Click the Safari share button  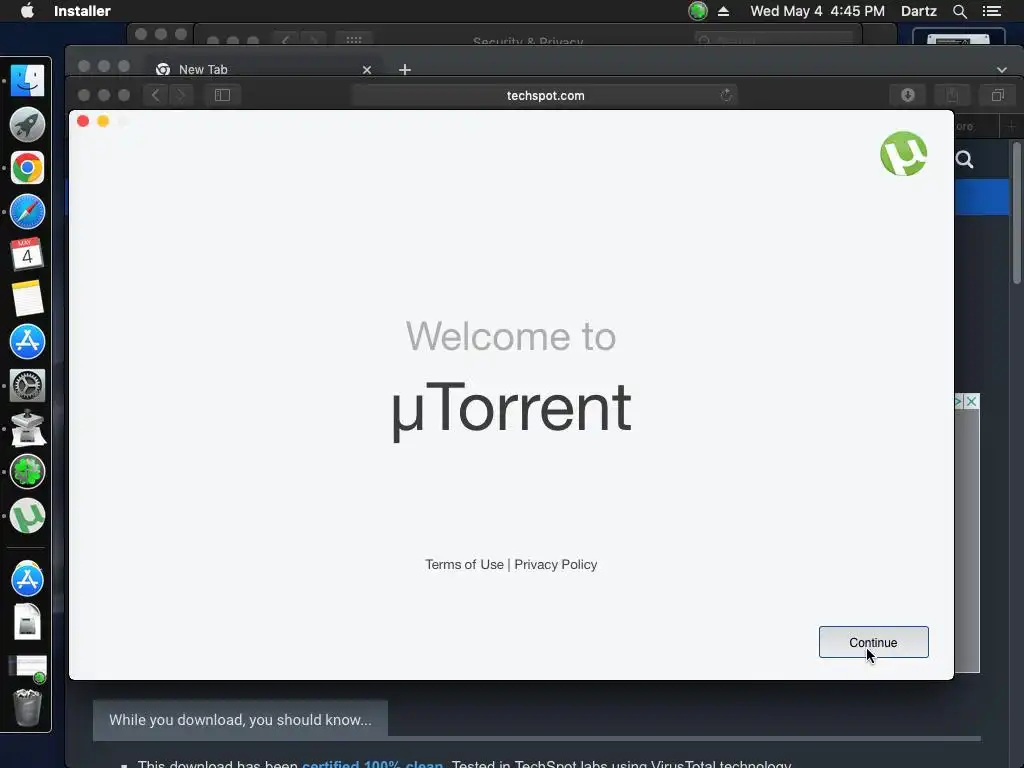tap(952, 95)
